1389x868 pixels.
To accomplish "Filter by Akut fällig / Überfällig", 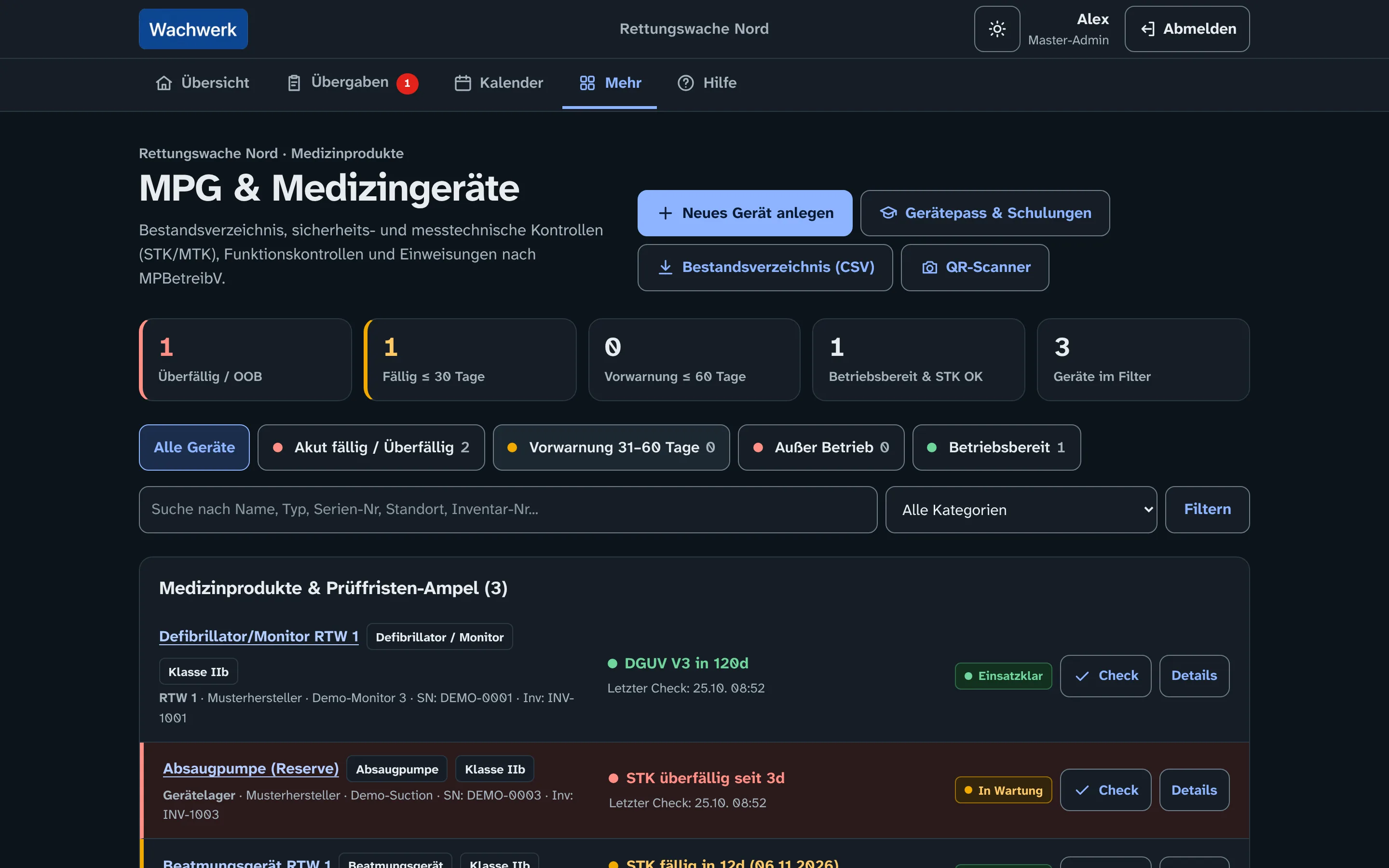I will tap(371, 447).
